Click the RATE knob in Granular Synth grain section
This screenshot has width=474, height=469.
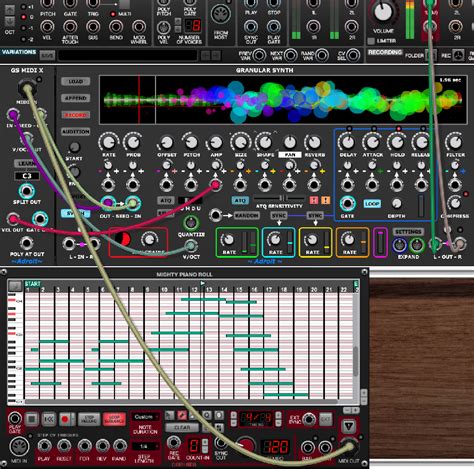point(108,142)
